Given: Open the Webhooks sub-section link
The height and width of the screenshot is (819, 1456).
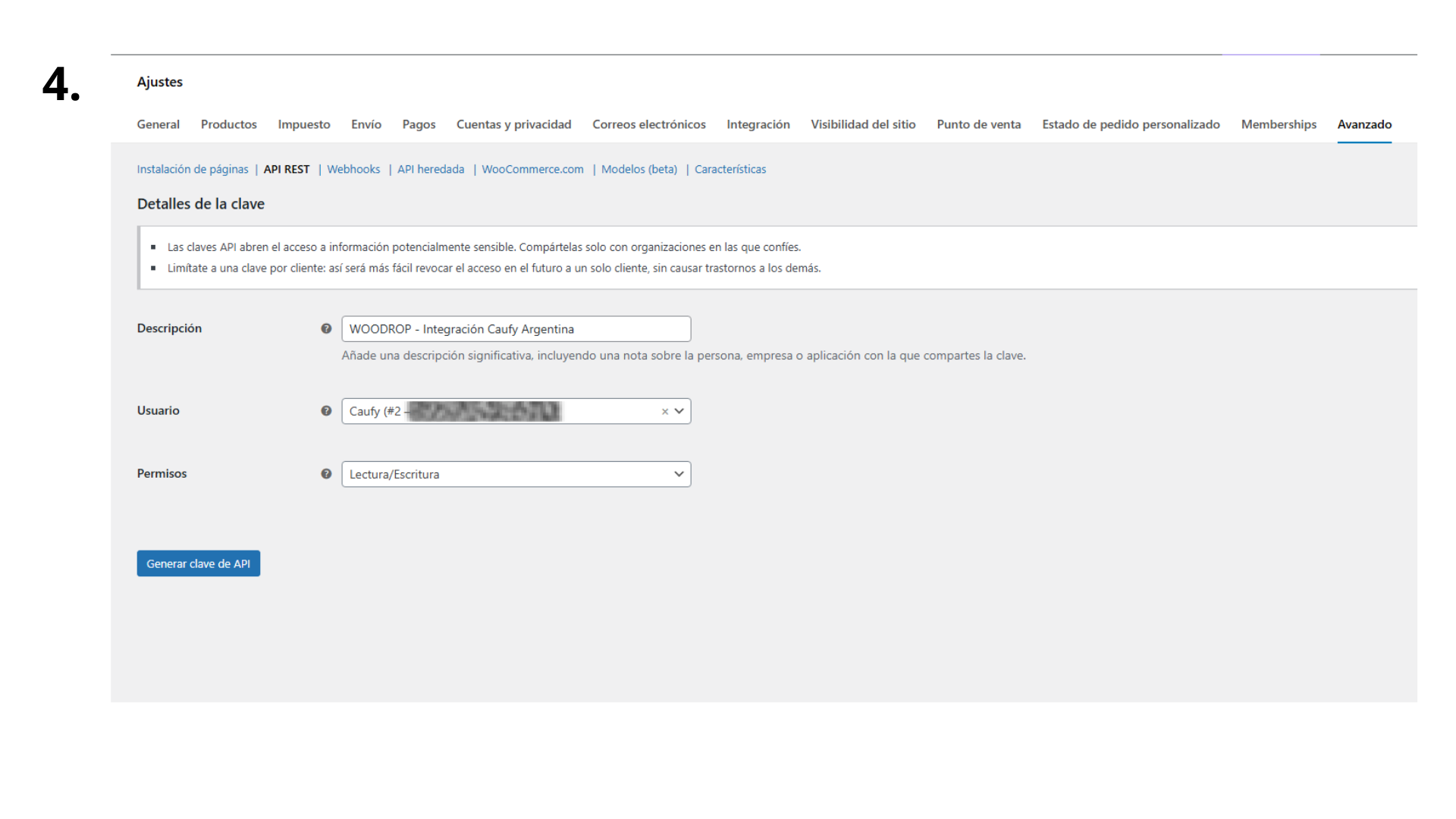Looking at the screenshot, I should 353,169.
